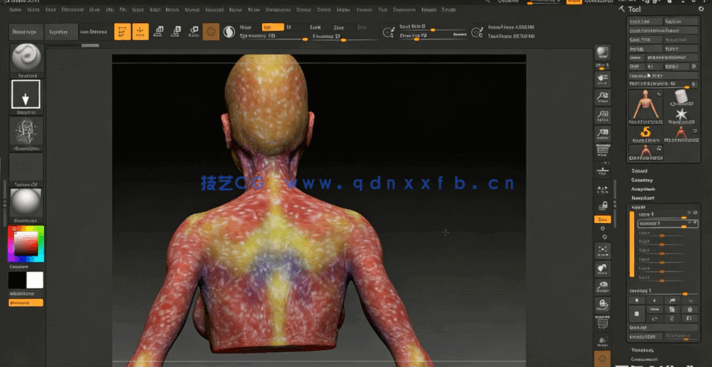Select the human figure tool thumbnail
Image resolution: width=712 pixels, height=367 pixels.
(x=645, y=107)
